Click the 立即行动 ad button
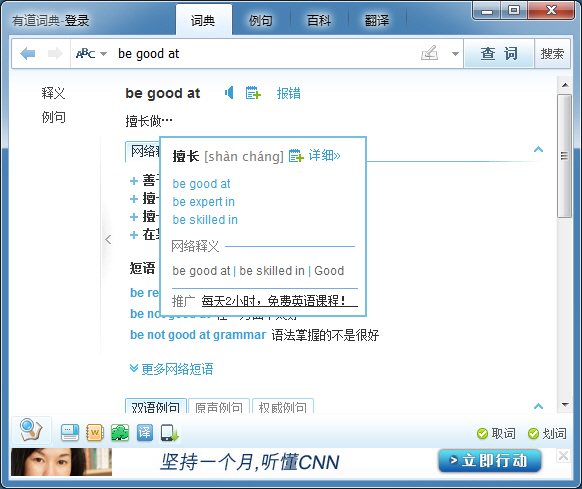The width and height of the screenshot is (582, 489). click(x=490, y=461)
